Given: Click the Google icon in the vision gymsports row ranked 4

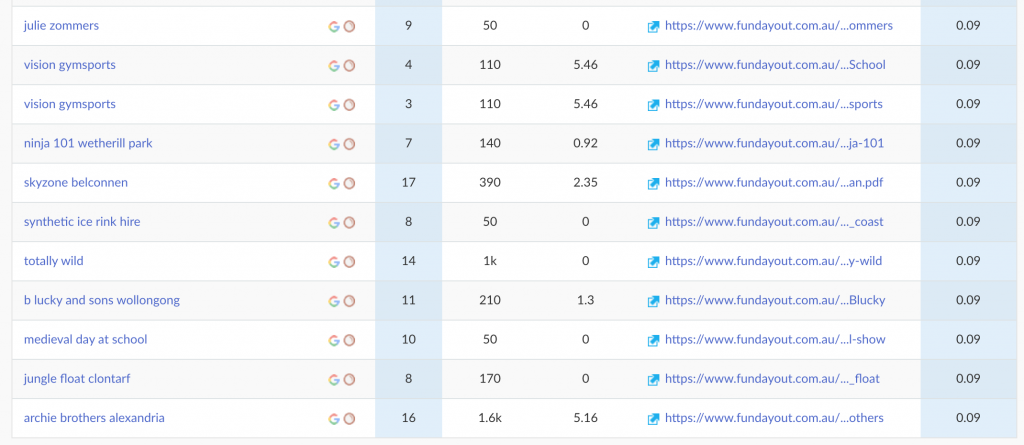Looking at the screenshot, I should [x=334, y=66].
